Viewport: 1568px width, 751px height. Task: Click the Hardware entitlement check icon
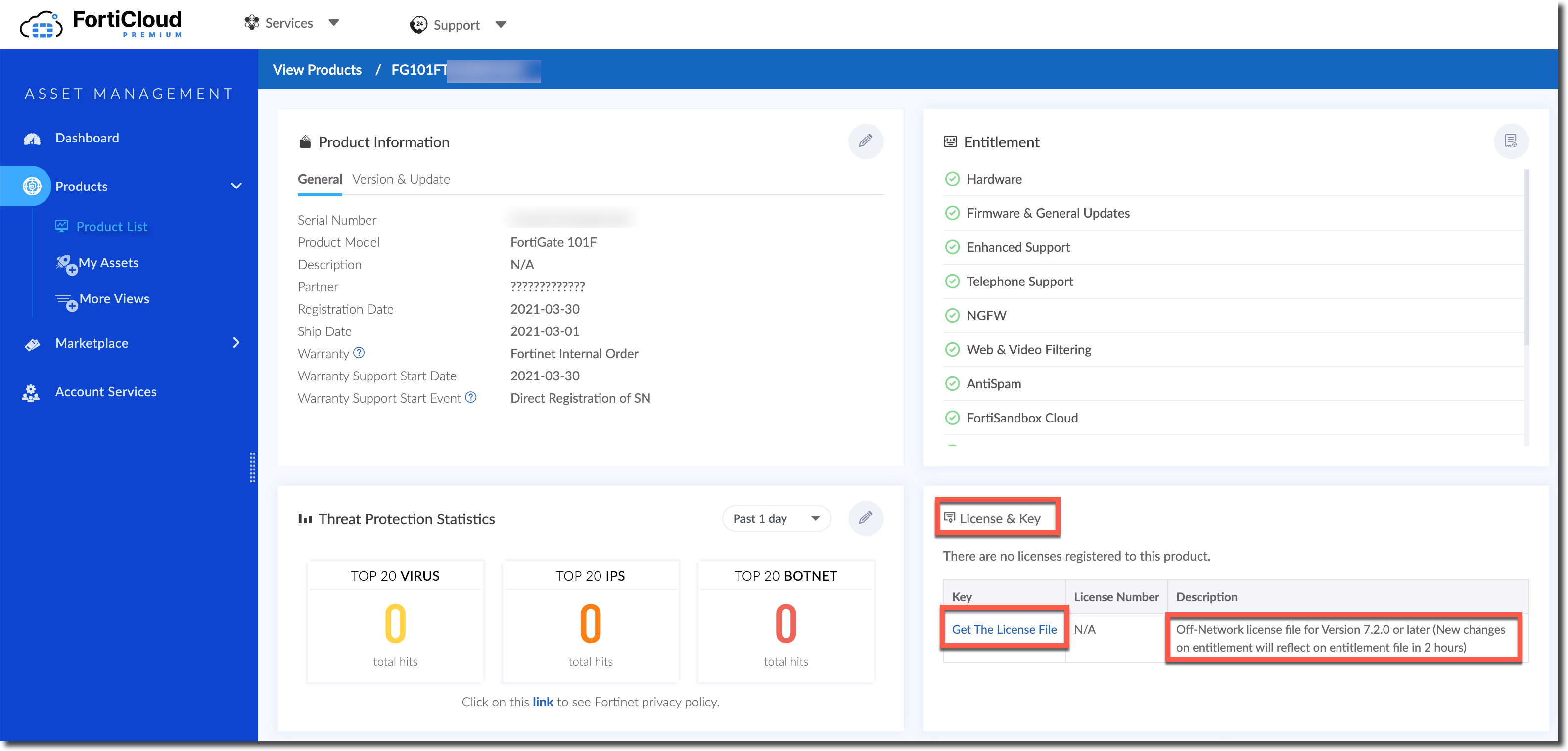(952, 179)
